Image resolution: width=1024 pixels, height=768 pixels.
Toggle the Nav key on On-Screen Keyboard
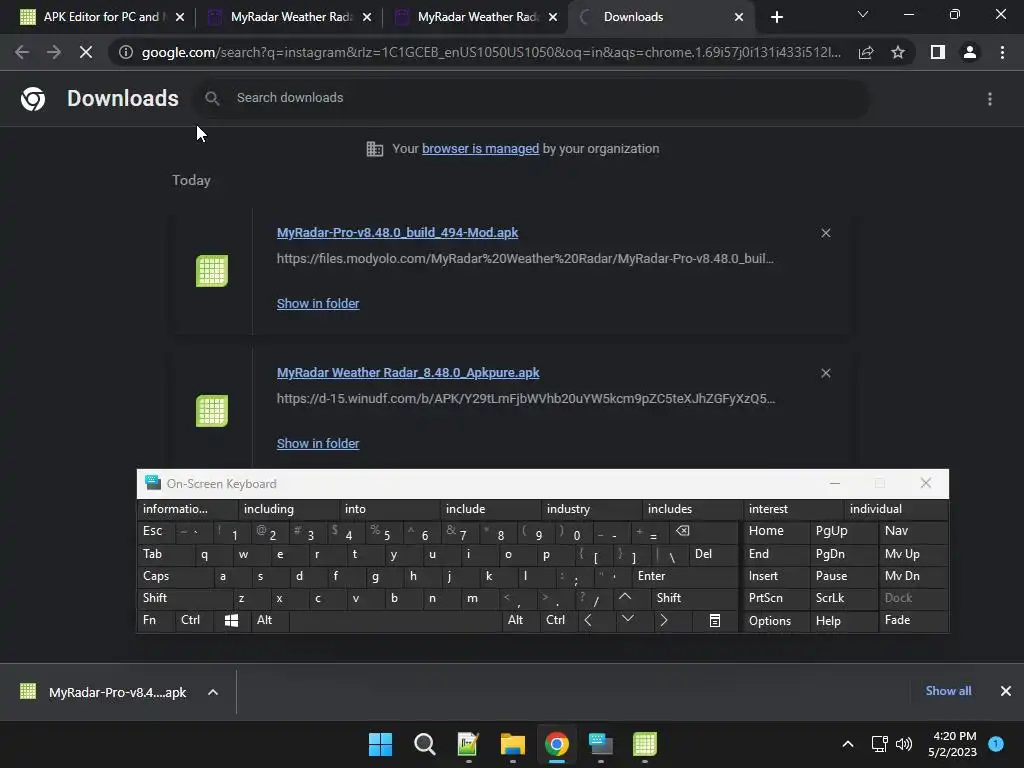913,532
